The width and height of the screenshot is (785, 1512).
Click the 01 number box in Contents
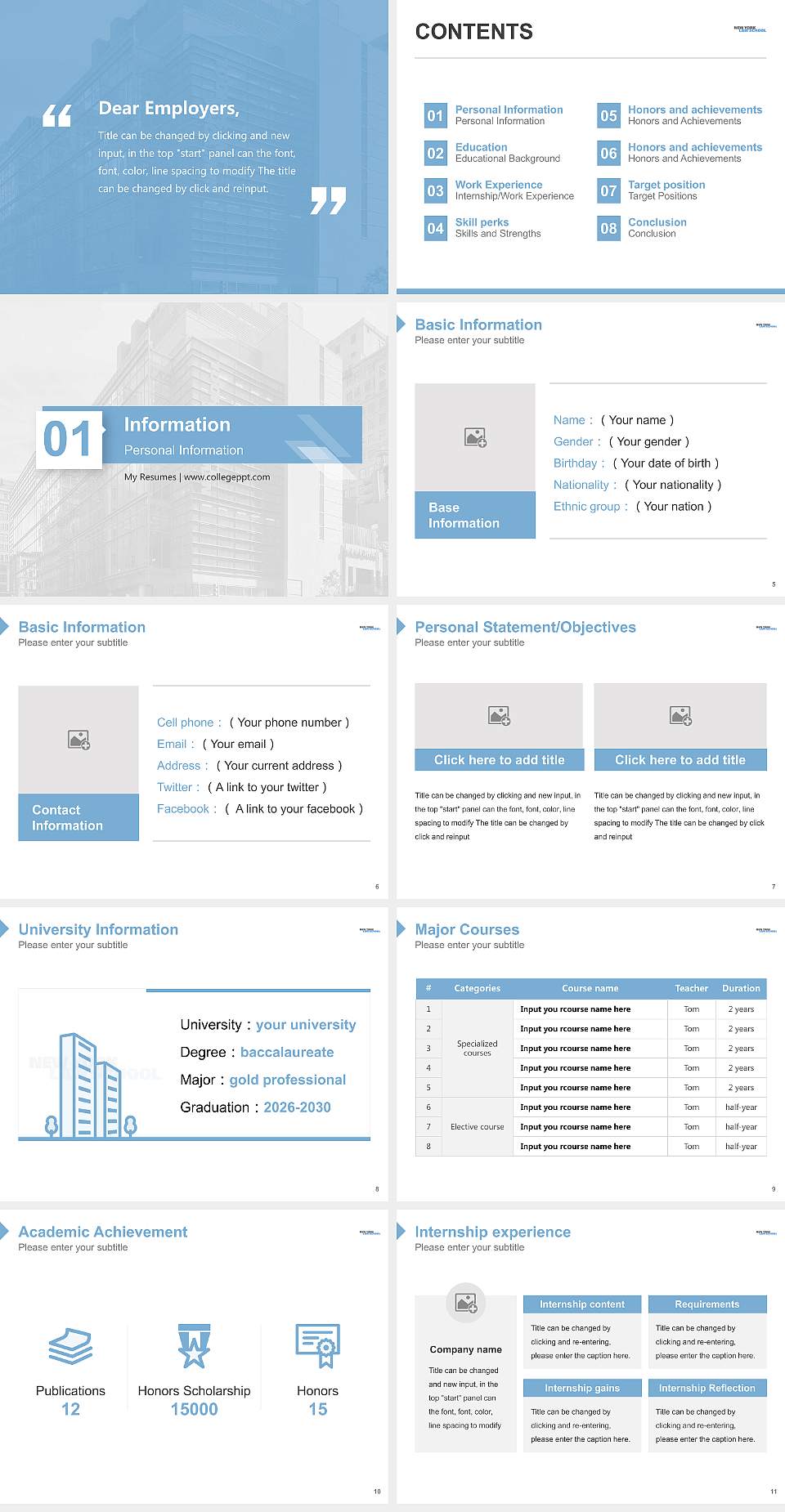436,115
